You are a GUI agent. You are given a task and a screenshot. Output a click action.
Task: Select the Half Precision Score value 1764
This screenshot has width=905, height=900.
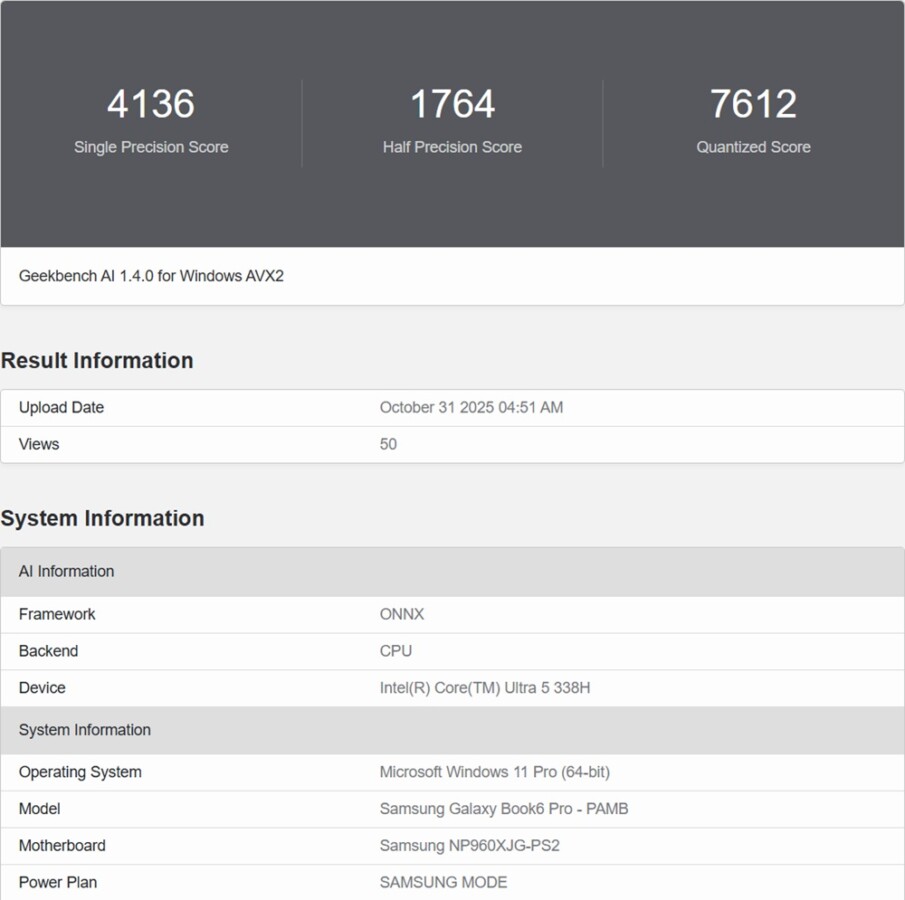pyautogui.click(x=452, y=103)
